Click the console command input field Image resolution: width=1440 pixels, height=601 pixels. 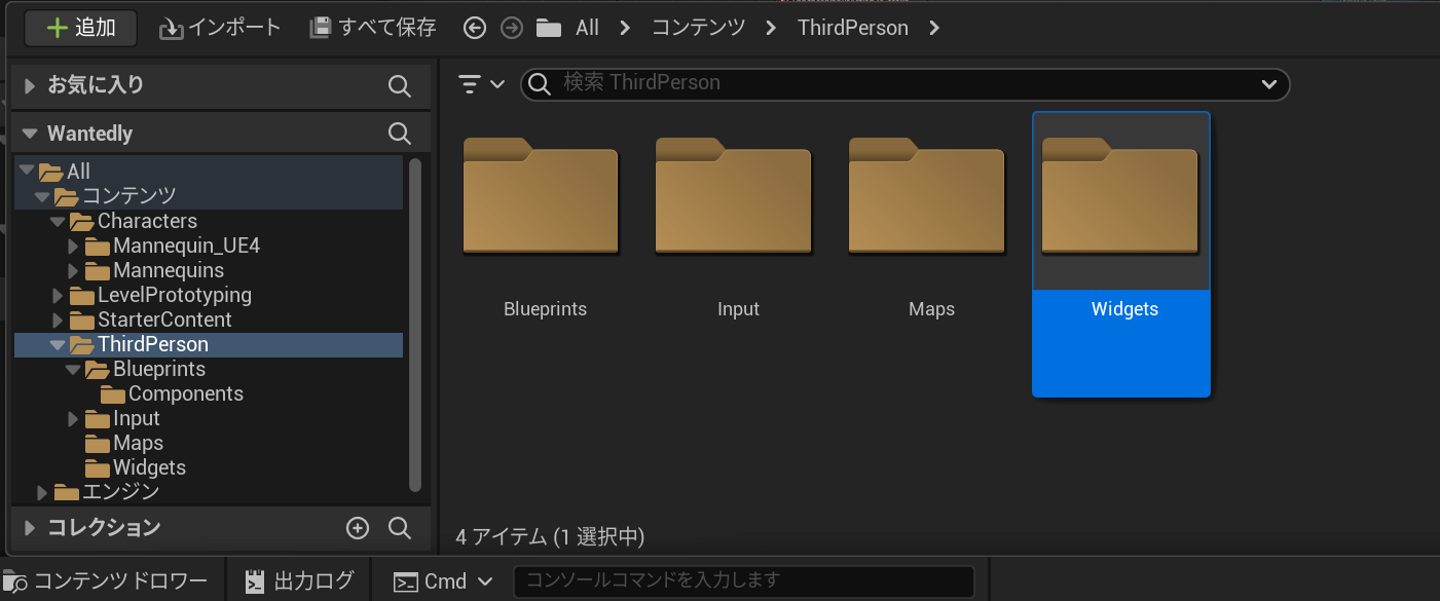click(743, 581)
